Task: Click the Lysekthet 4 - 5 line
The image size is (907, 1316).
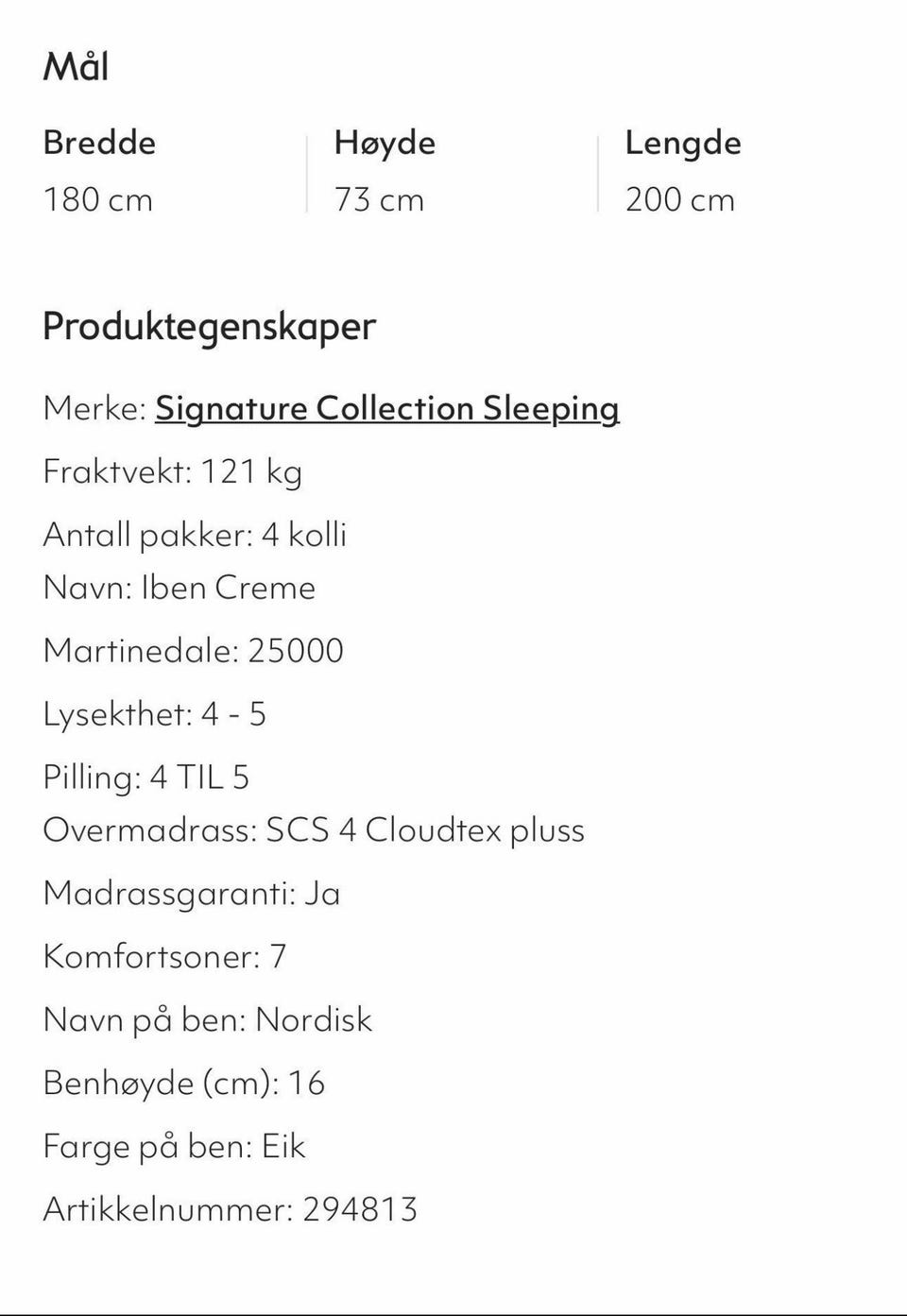Action: coord(154,714)
